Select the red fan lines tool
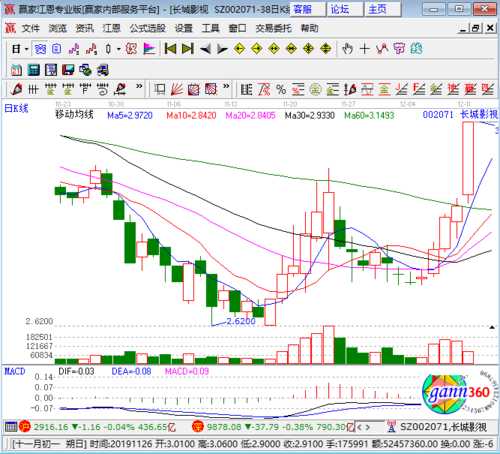Screen dimensions: 500x454 [176, 89]
